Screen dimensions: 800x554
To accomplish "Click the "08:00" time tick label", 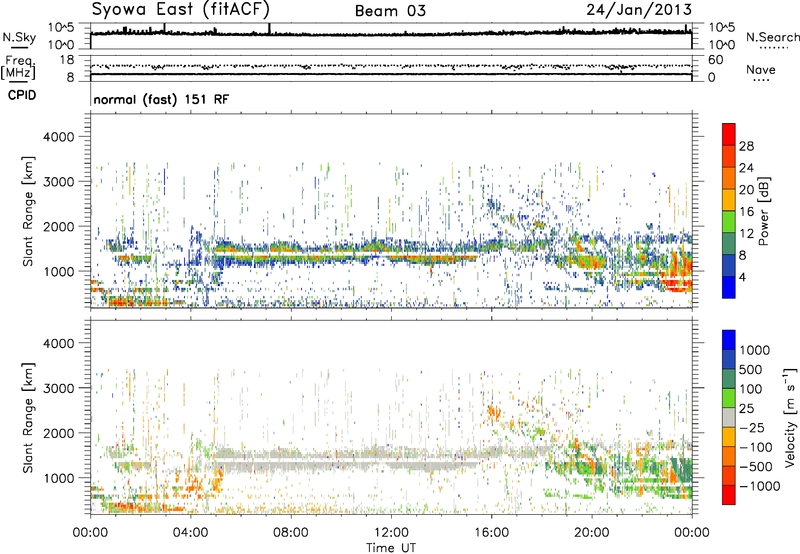I will [291, 533].
